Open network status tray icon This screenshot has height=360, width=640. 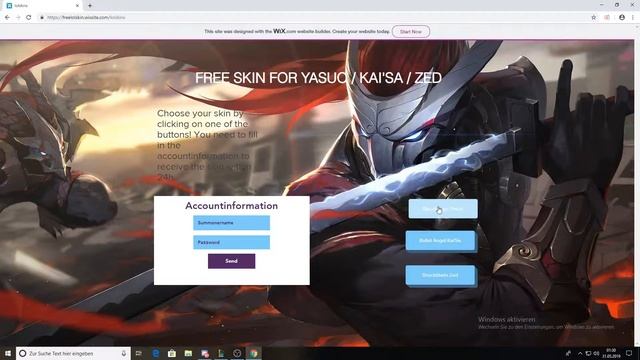[589, 353]
